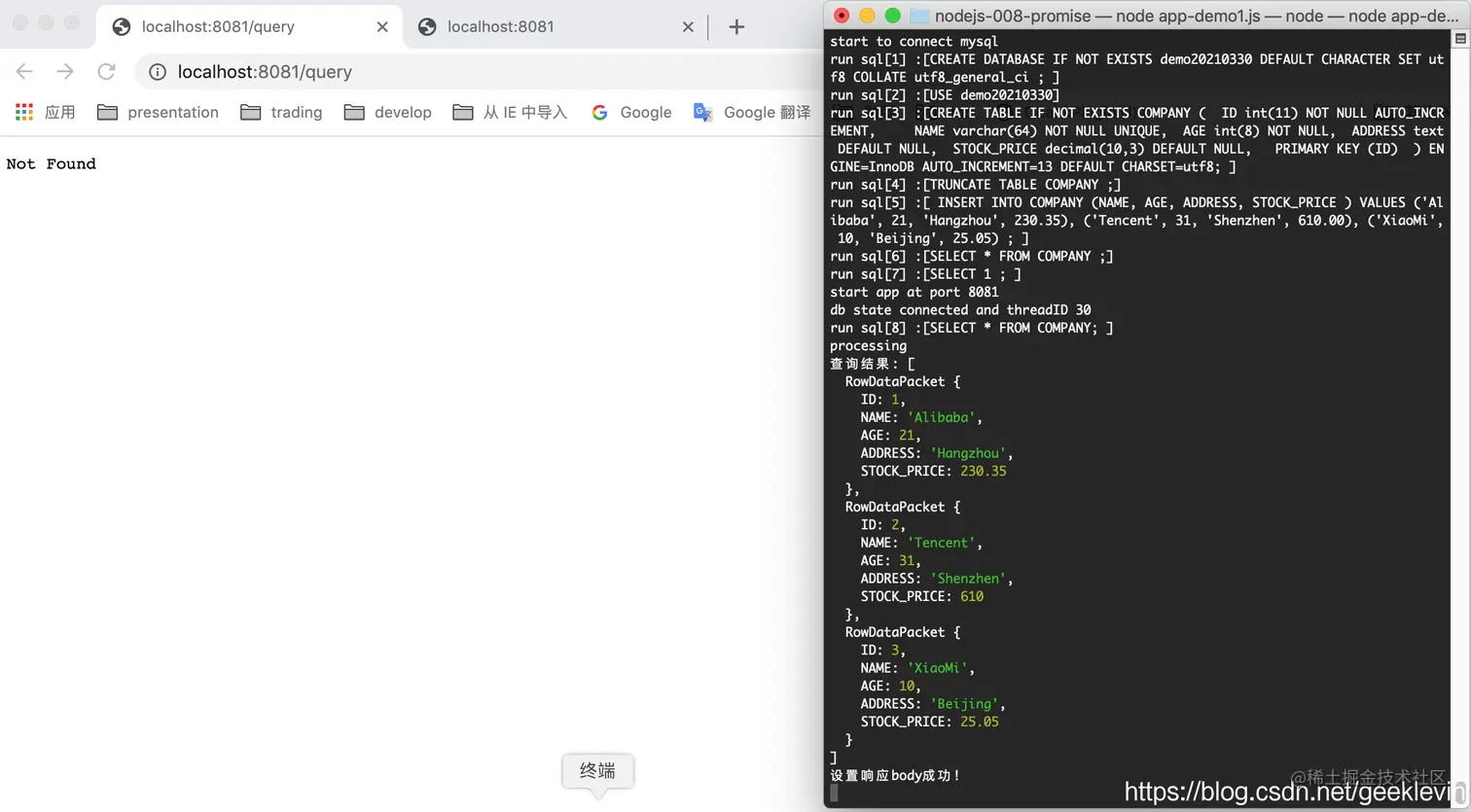Open the Google 翻译 bookmark
This screenshot has width=1471, height=812.
(x=752, y=112)
